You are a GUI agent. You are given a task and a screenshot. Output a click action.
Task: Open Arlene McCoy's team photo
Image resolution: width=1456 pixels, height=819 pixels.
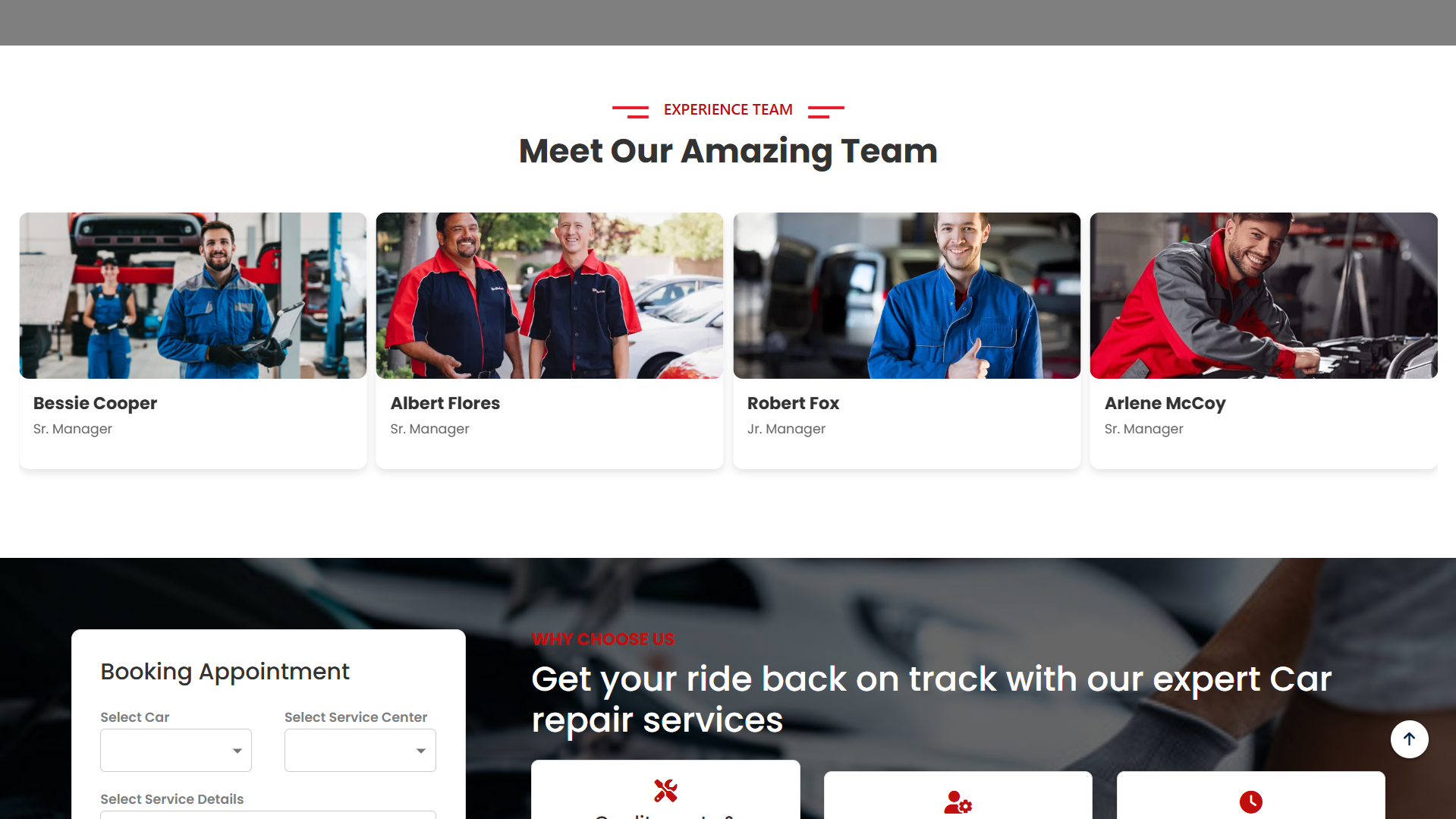[x=1264, y=295]
